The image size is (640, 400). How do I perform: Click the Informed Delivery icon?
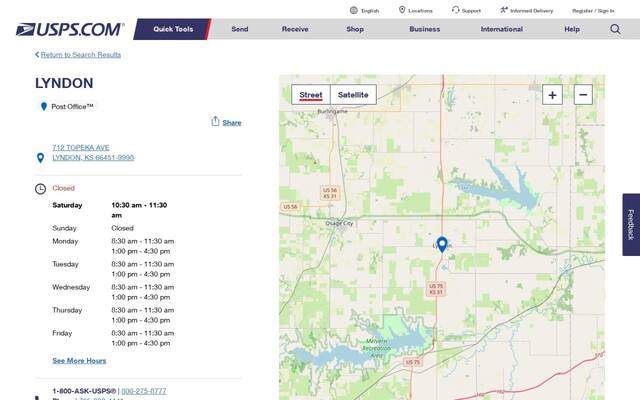click(504, 10)
